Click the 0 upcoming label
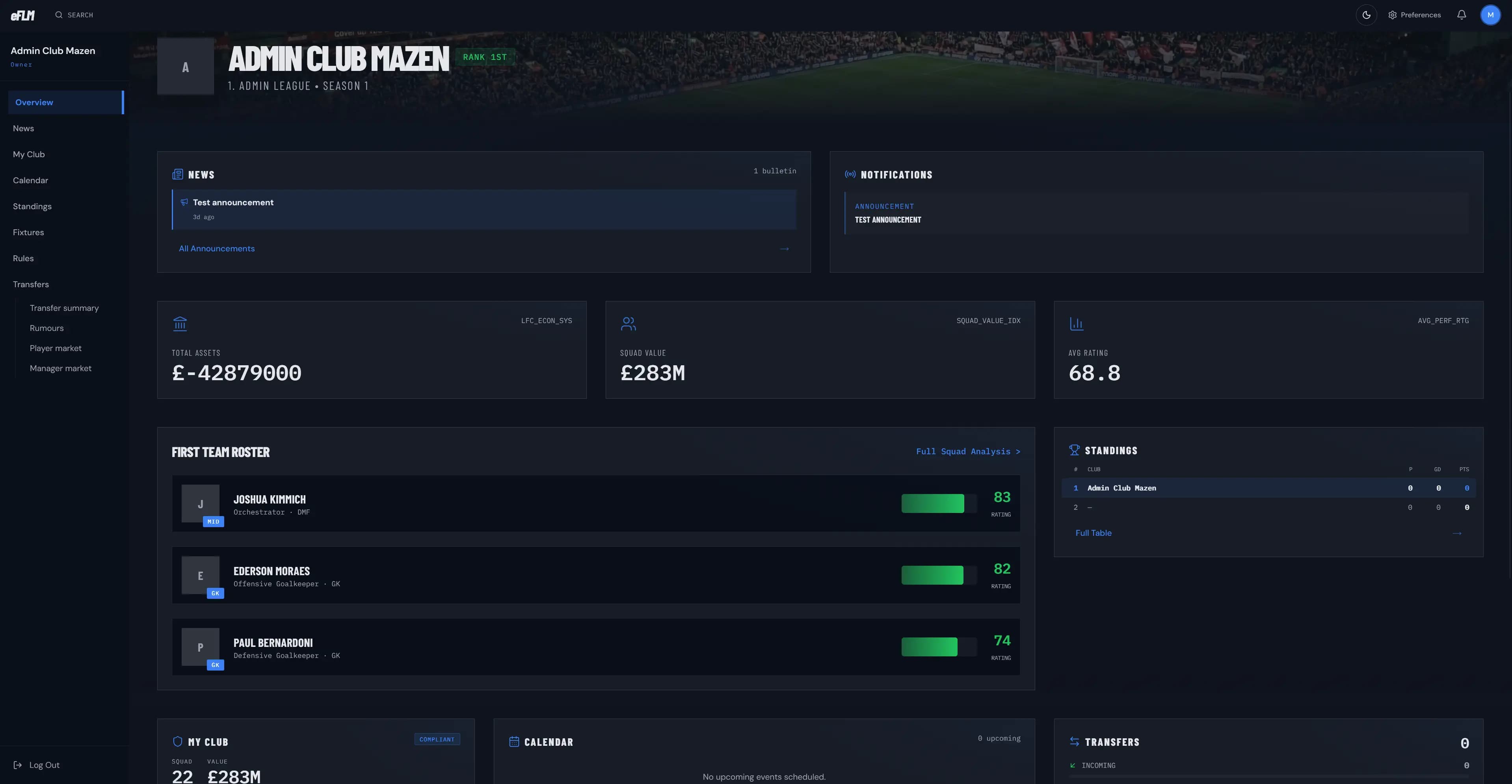Viewport: 1512px width, 784px height. click(999, 738)
